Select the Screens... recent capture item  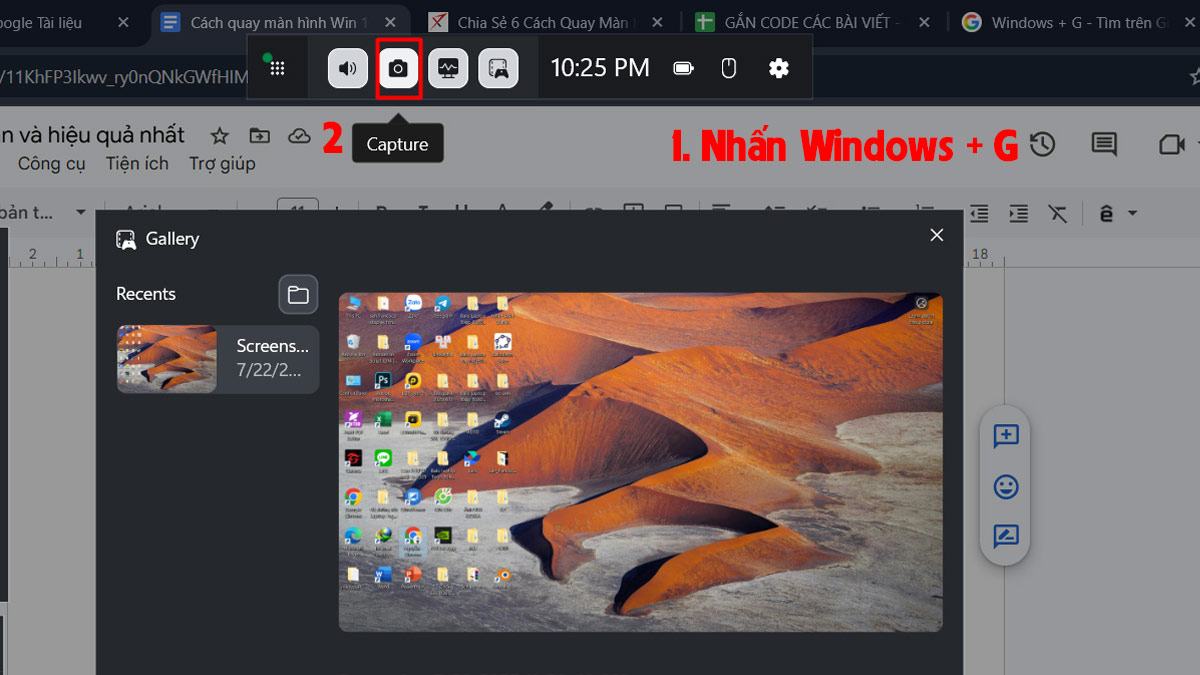pos(218,359)
